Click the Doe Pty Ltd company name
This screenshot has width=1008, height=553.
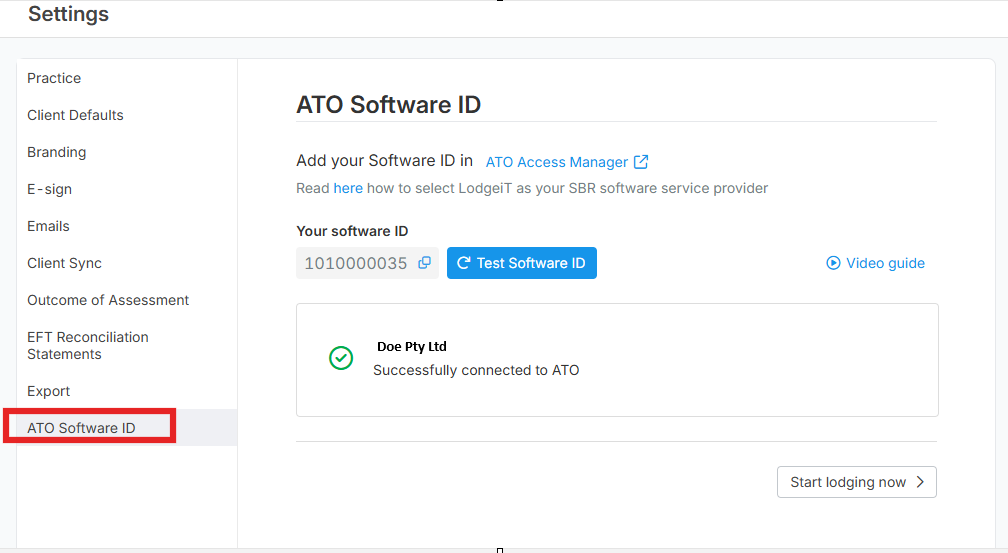click(x=411, y=347)
